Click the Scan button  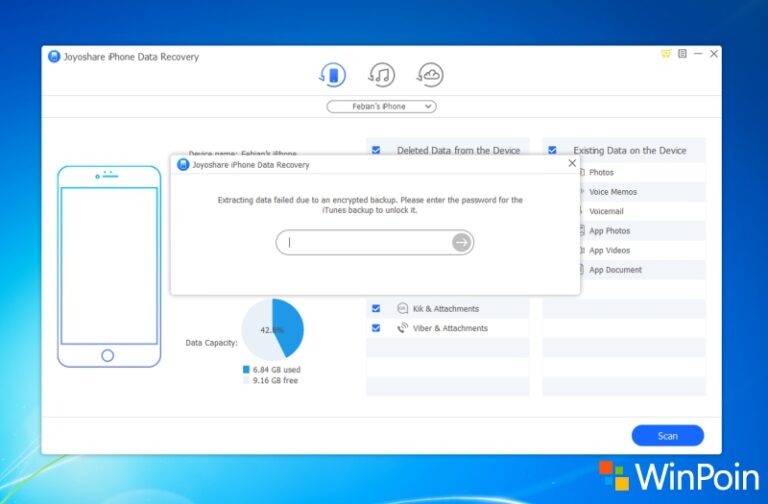point(667,435)
